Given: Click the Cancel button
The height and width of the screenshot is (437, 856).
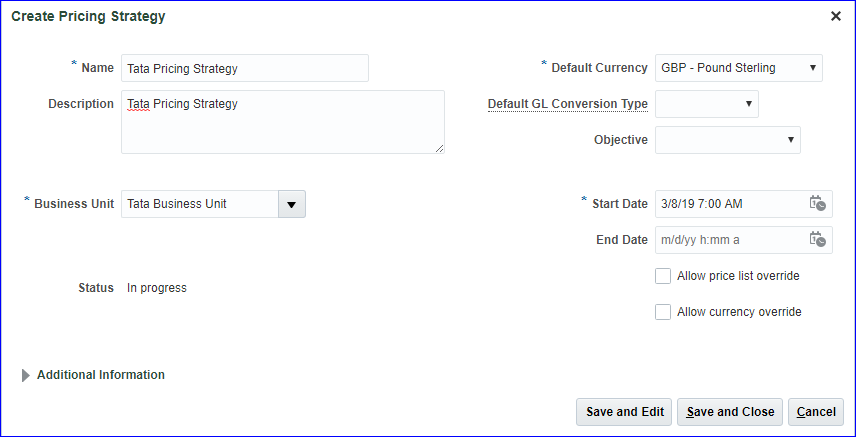Looking at the screenshot, I should point(816,412).
